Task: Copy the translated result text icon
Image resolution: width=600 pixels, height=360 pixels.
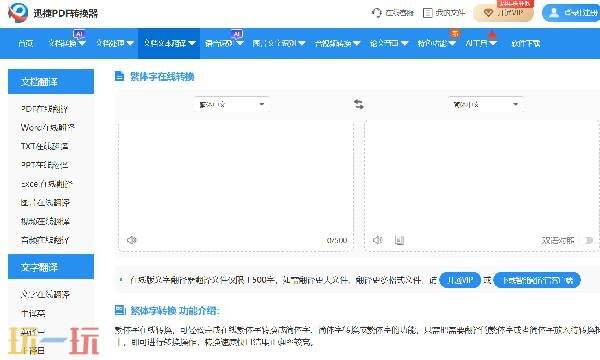Action: click(399, 240)
